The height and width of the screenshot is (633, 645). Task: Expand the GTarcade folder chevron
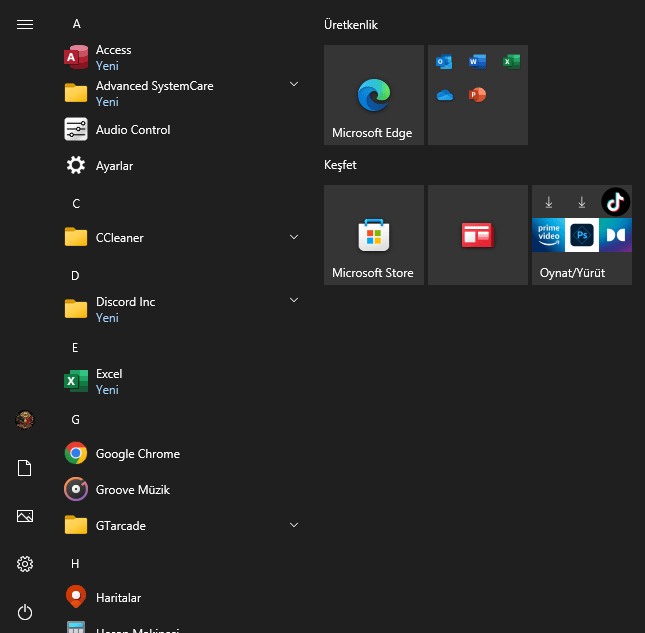click(x=294, y=525)
